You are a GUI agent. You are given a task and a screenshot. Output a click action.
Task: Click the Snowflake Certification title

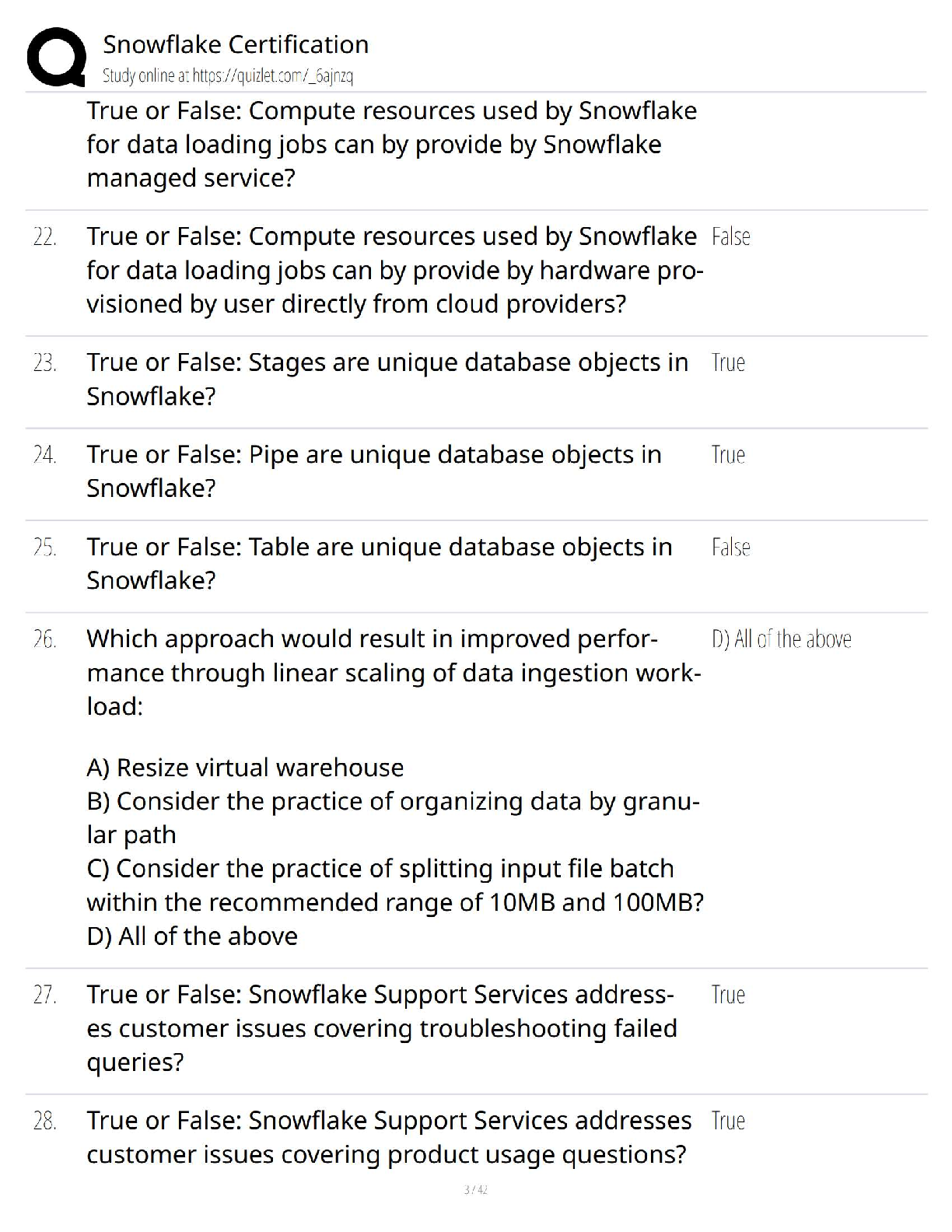click(236, 44)
